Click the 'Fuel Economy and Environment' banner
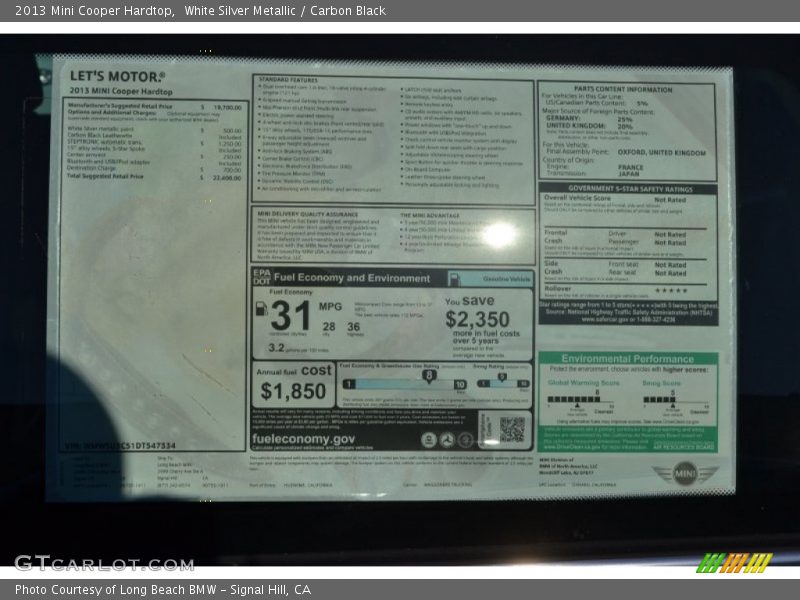Screen dimensions: 800x600 pos(352,278)
